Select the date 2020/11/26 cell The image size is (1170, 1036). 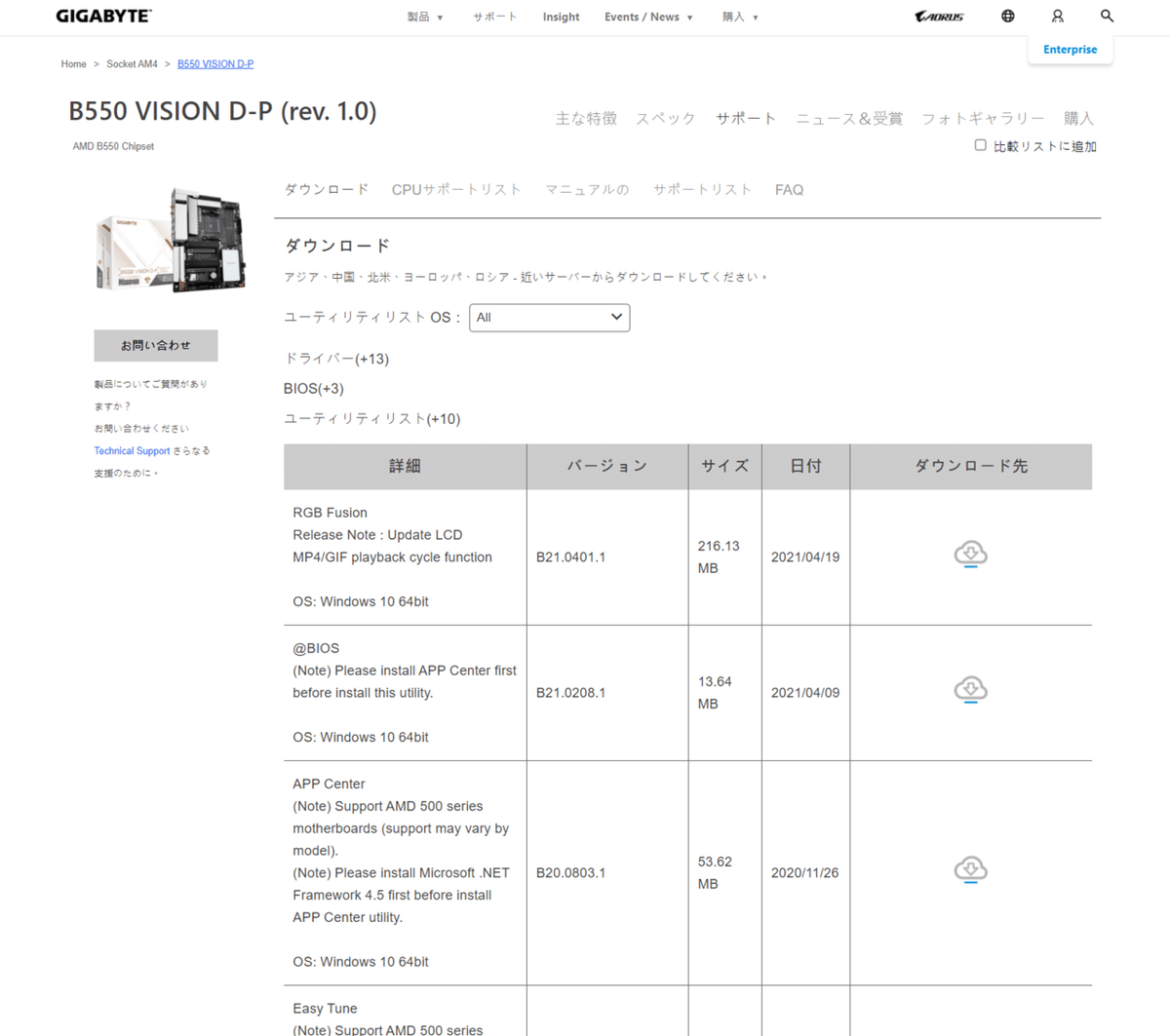tap(805, 872)
